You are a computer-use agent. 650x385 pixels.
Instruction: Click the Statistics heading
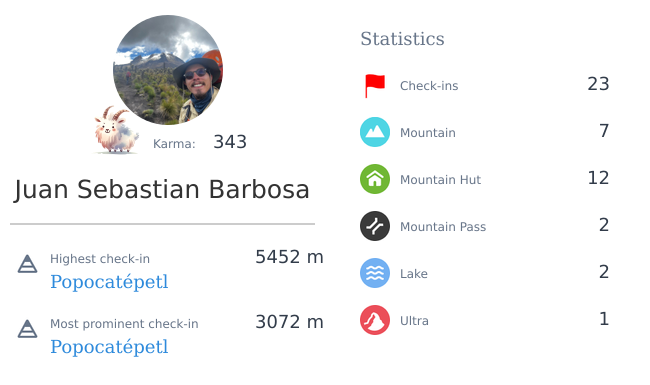[x=402, y=39]
